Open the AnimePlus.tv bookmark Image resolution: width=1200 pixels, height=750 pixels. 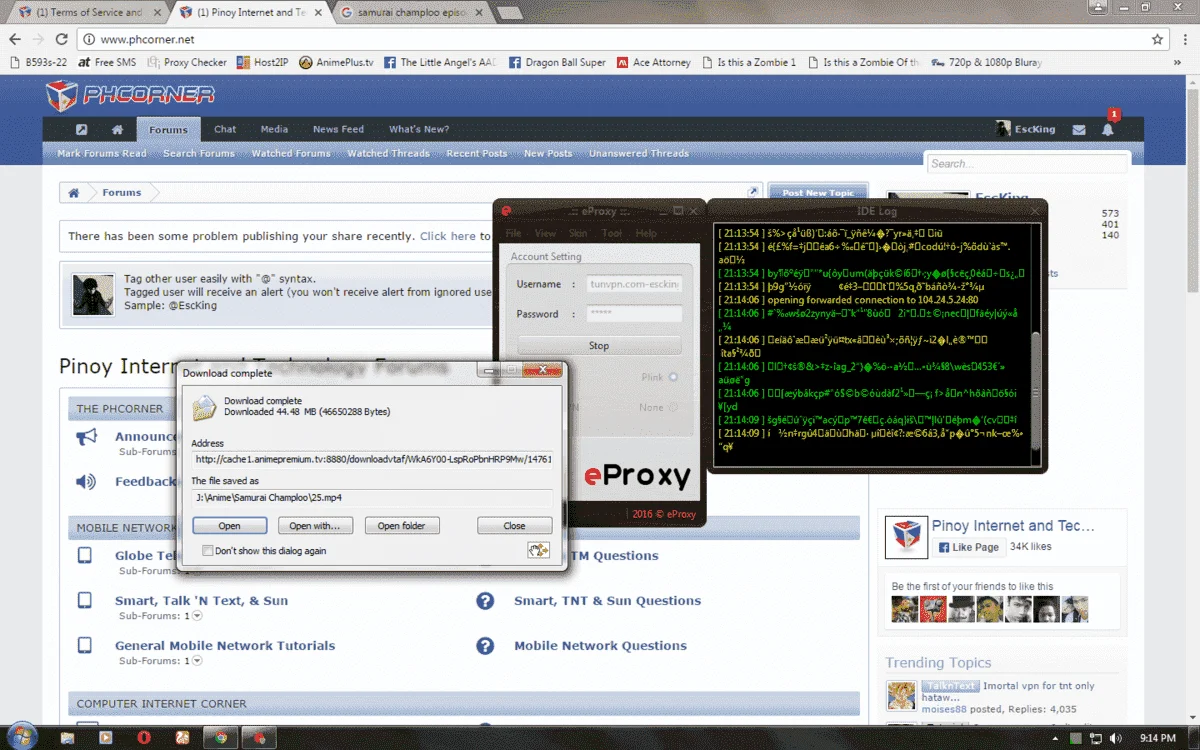tap(336, 62)
